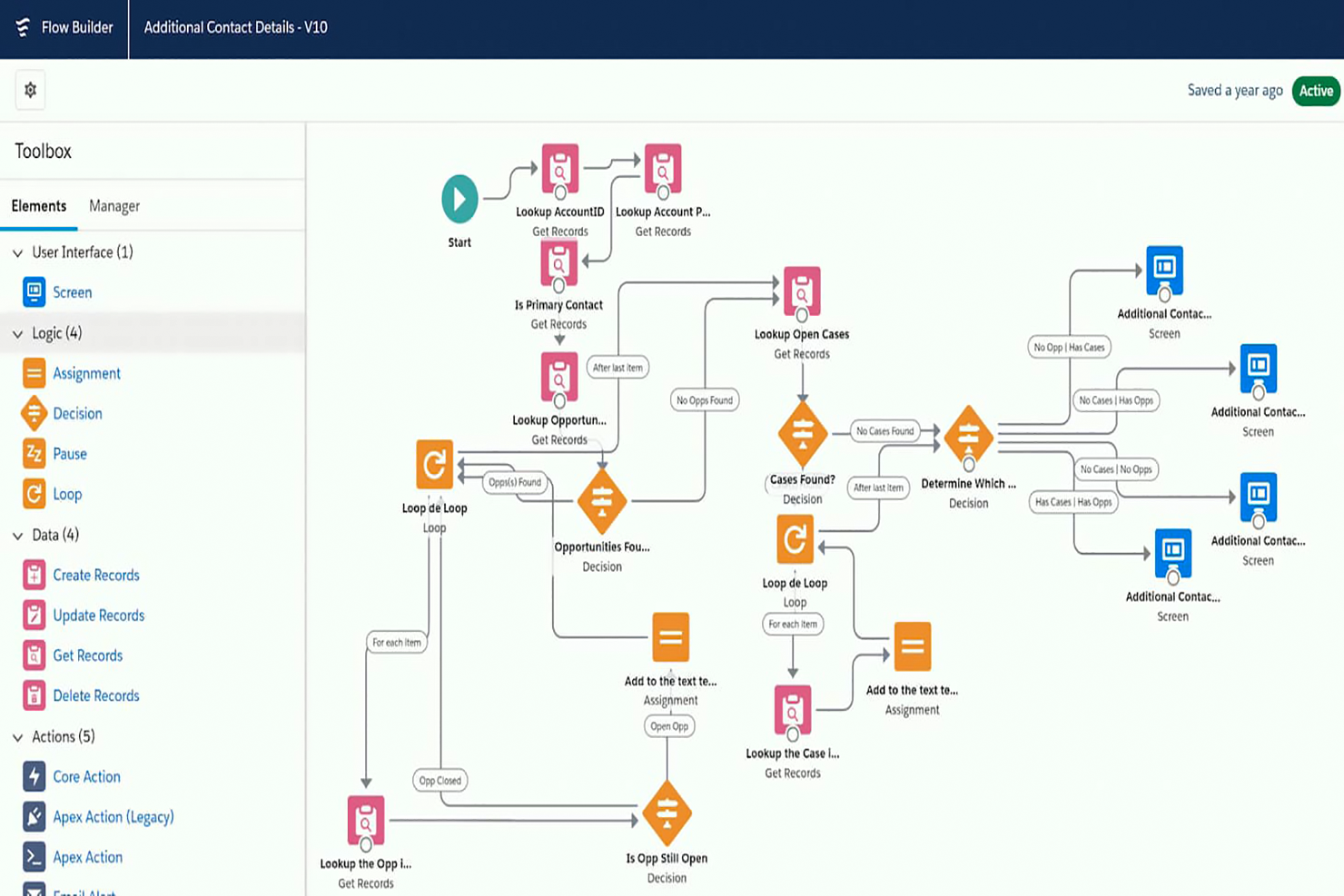This screenshot has height=896, width=1344.
Task: Select the Create Records element icon
Action: tap(34, 574)
